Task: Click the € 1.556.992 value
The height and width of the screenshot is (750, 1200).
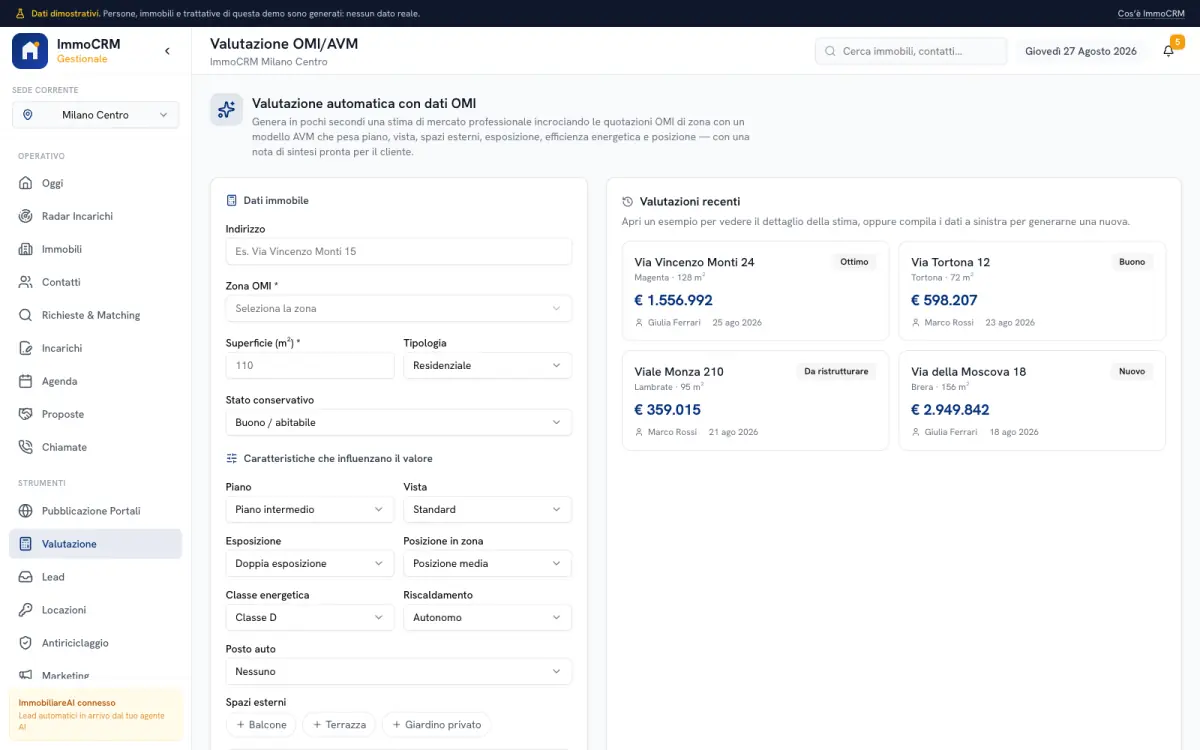Action: (673, 300)
